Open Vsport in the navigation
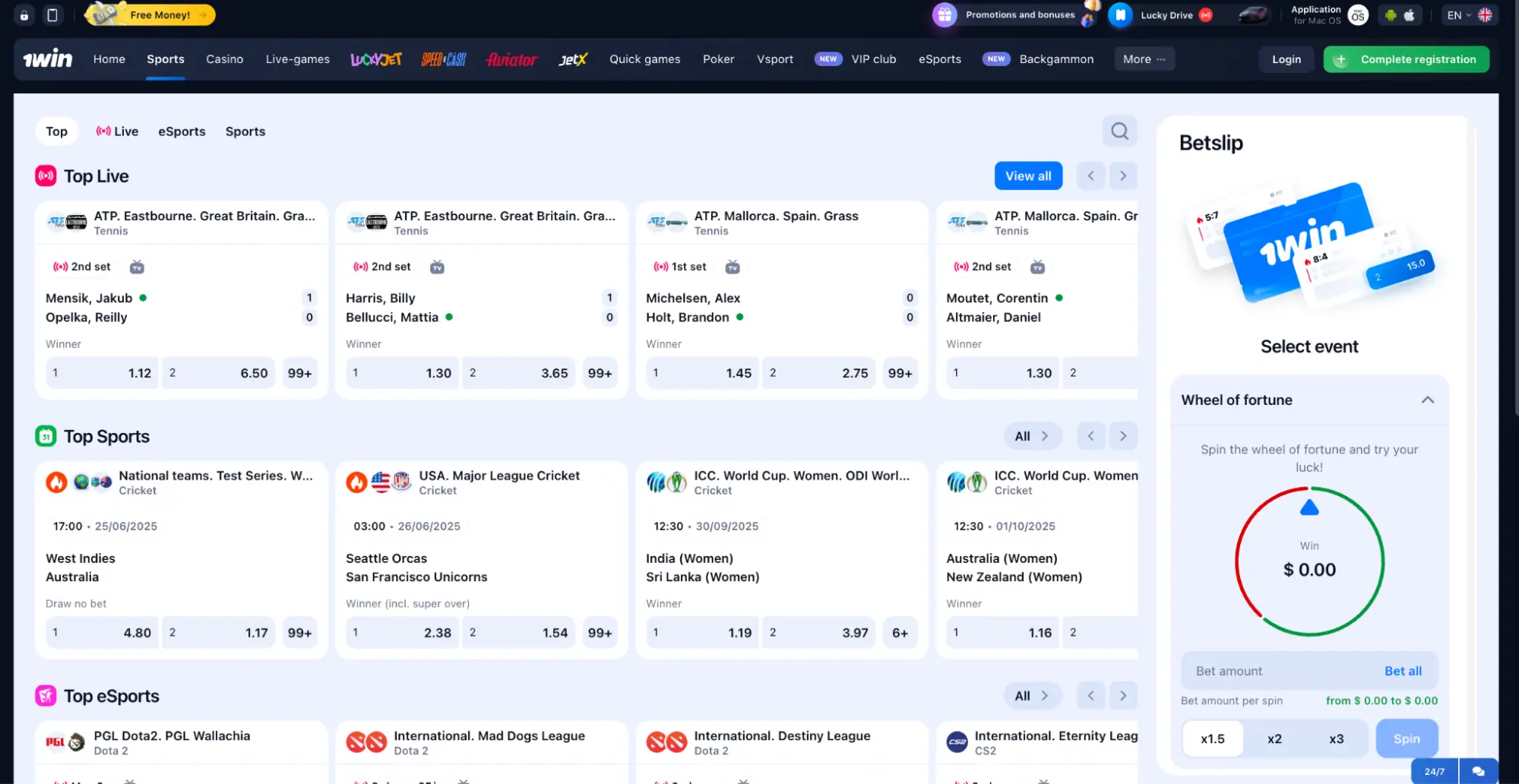The height and width of the screenshot is (784, 1519). pyautogui.click(x=775, y=59)
